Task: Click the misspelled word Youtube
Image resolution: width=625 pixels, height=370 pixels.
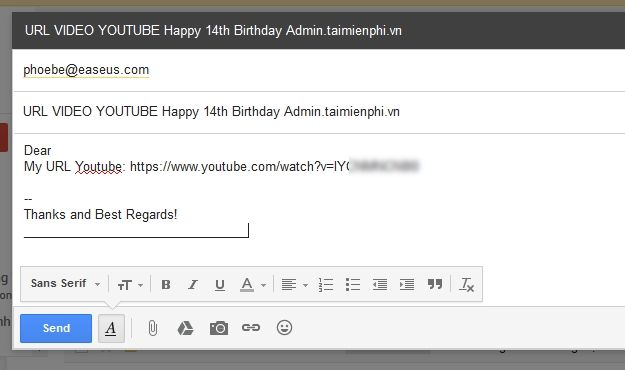Action: (98, 166)
